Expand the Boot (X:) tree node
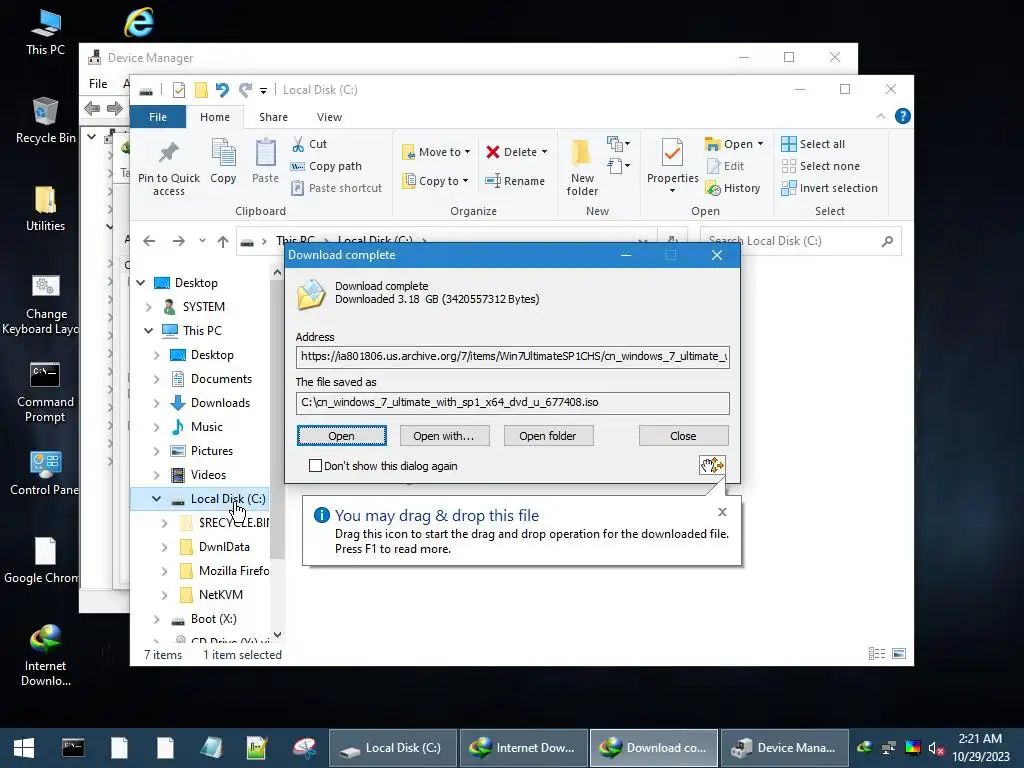Screen dimensions: 1024x768 pos(156,619)
